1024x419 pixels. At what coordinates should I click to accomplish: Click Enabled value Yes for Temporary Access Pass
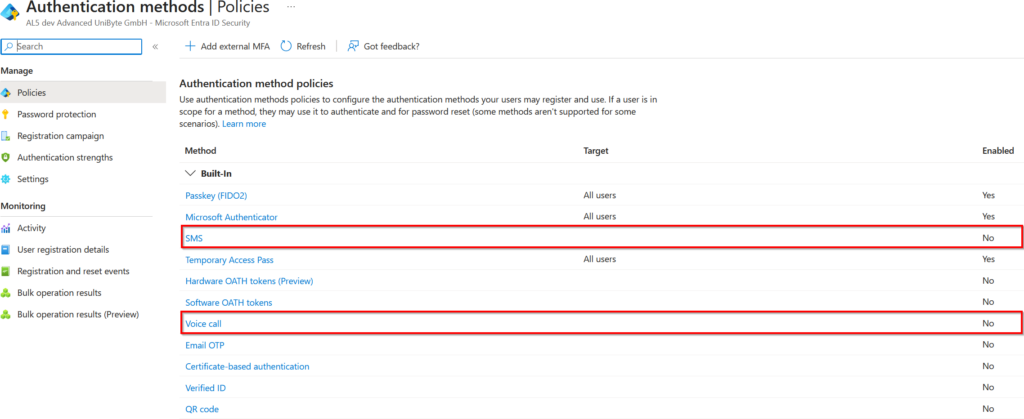click(x=989, y=260)
